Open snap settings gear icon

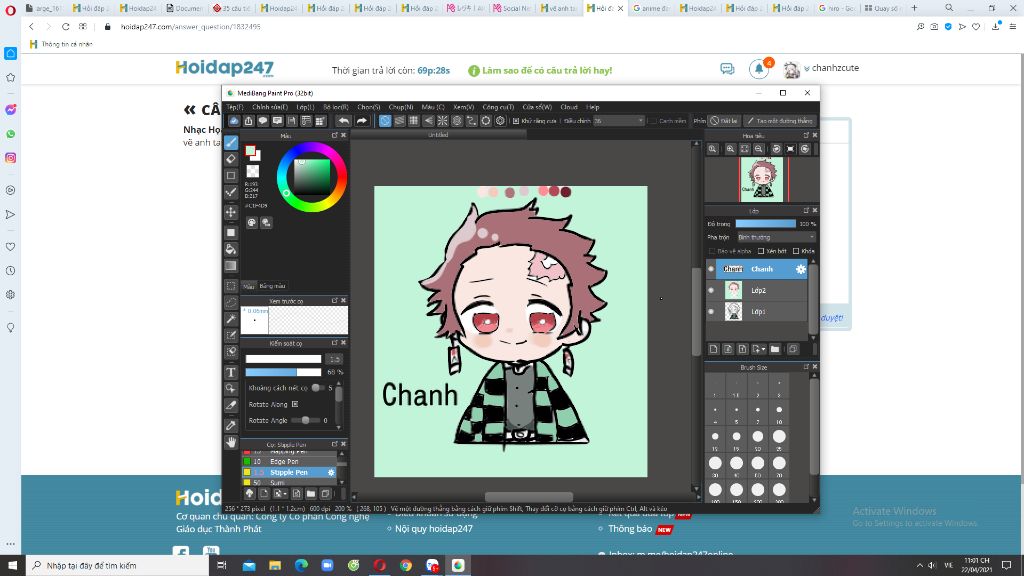500,121
